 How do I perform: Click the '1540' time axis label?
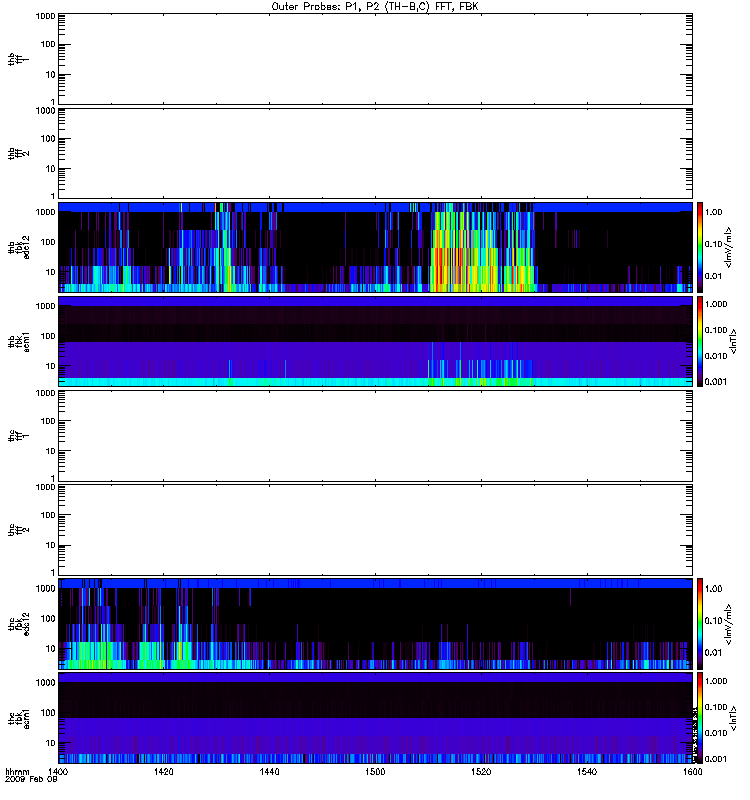[587, 772]
